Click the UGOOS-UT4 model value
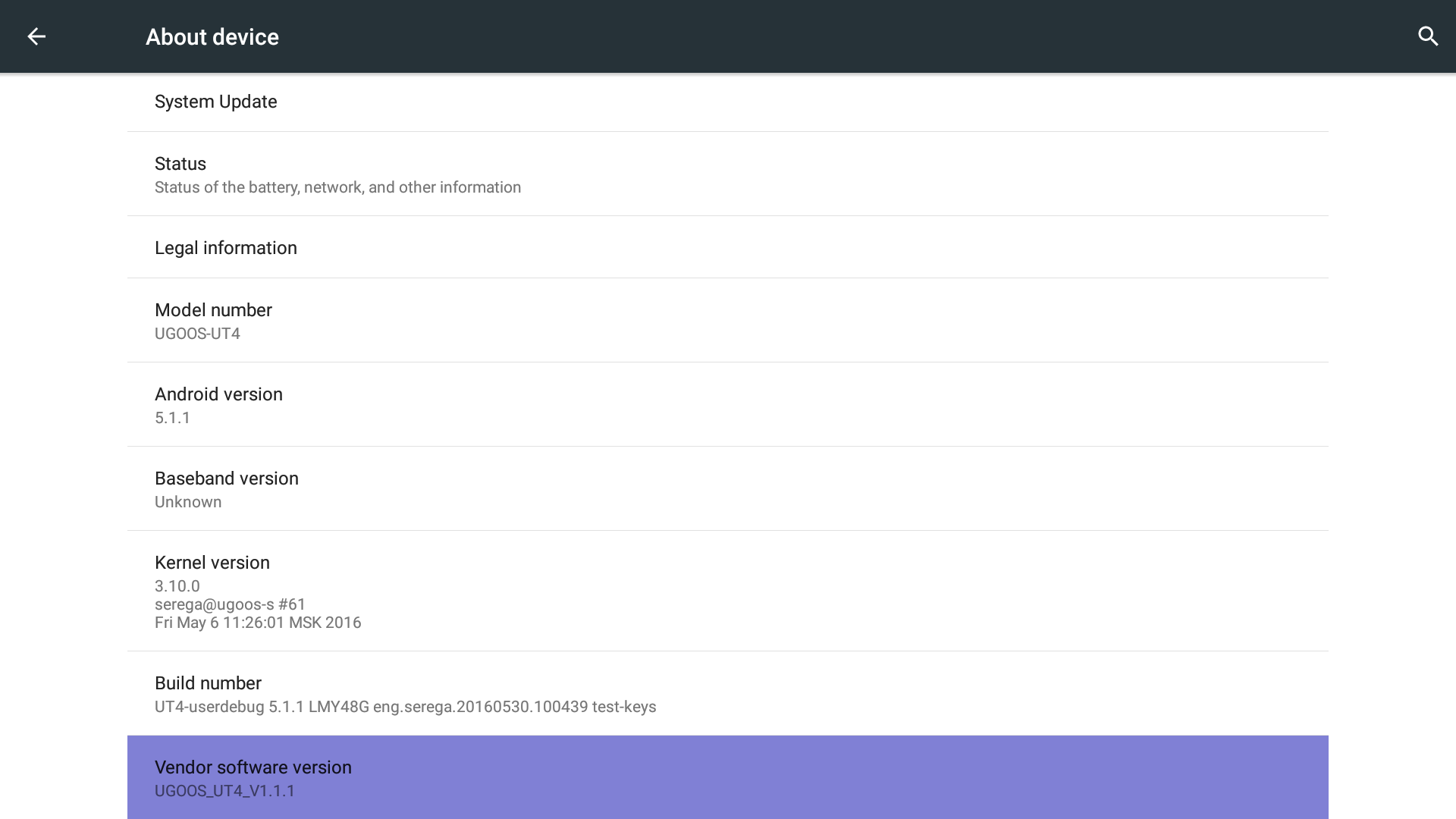 click(197, 334)
